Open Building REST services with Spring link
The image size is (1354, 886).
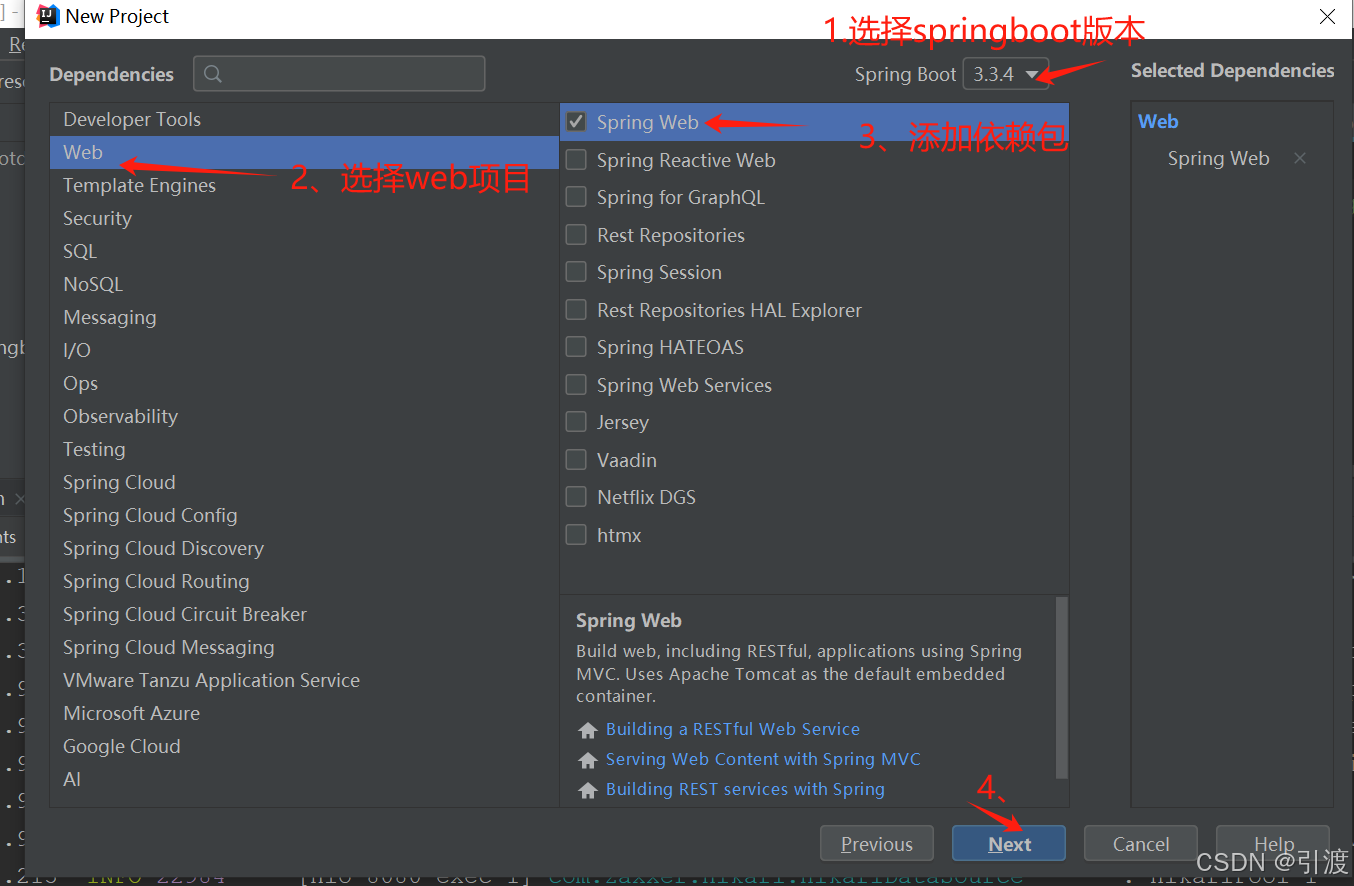[745, 789]
